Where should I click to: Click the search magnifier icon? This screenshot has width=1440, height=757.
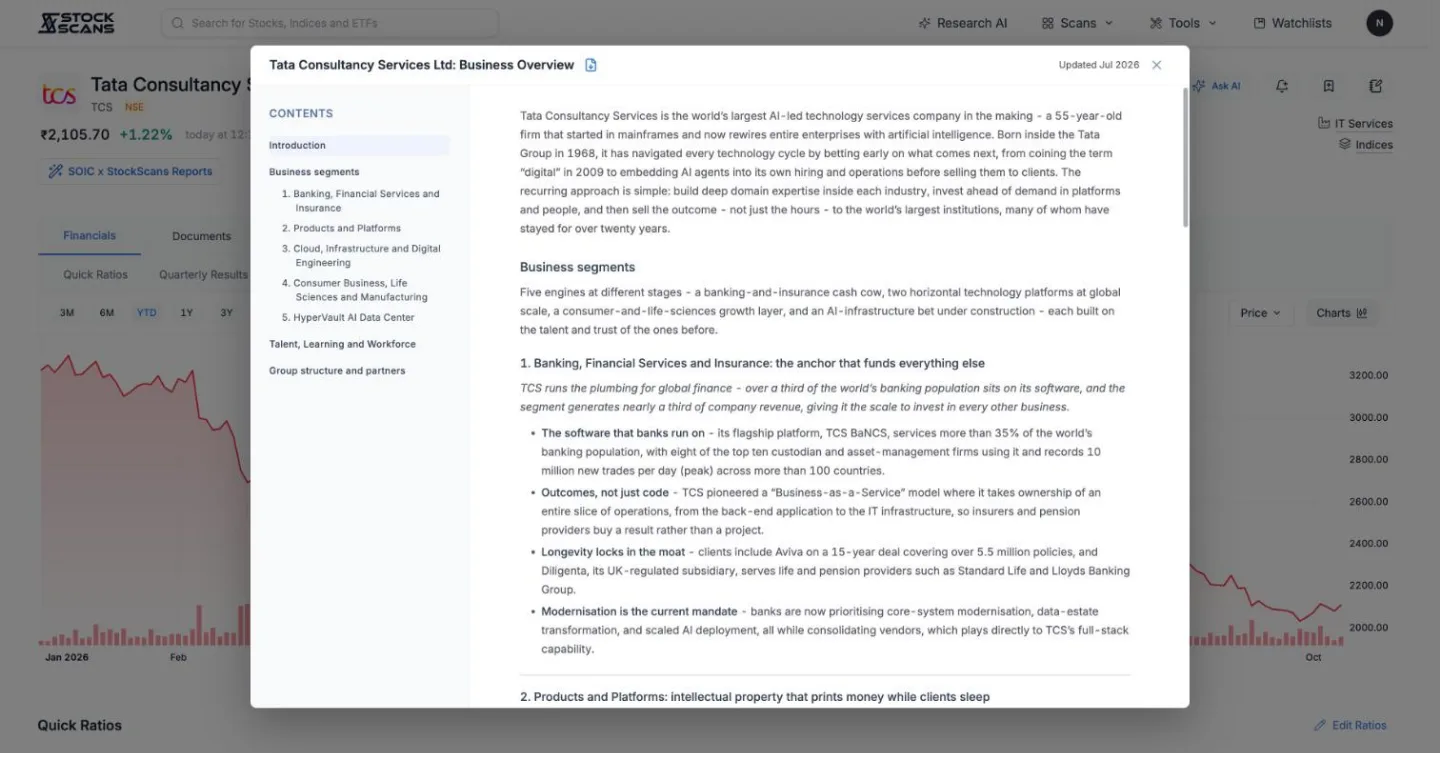pos(178,23)
